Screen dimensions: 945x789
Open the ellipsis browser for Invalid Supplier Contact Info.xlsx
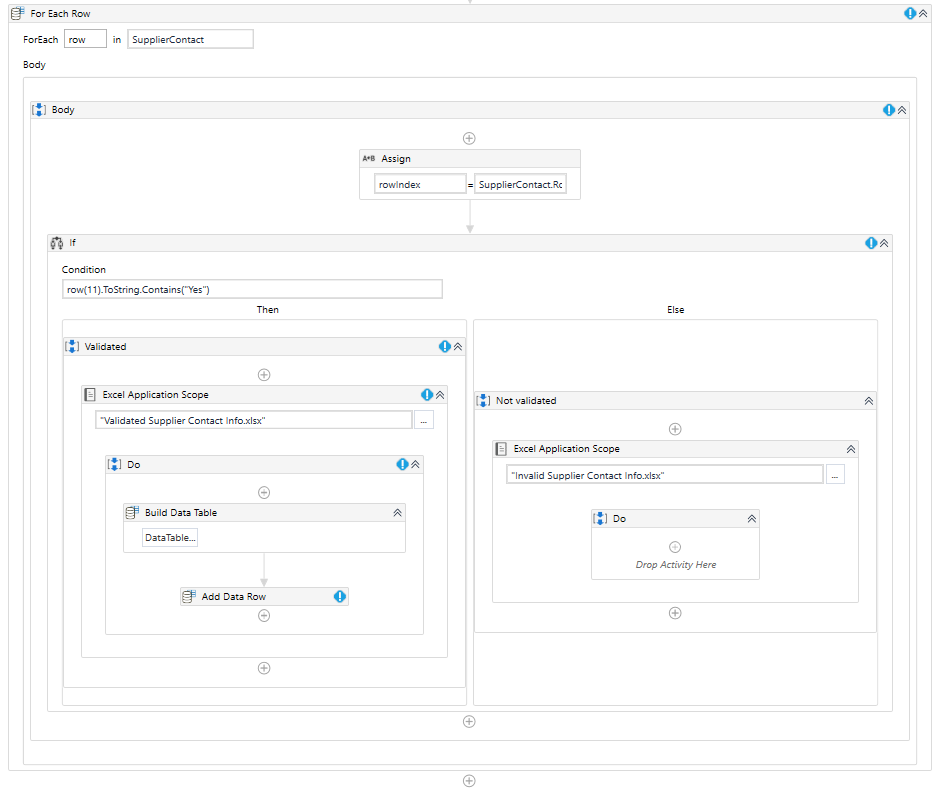click(835, 474)
